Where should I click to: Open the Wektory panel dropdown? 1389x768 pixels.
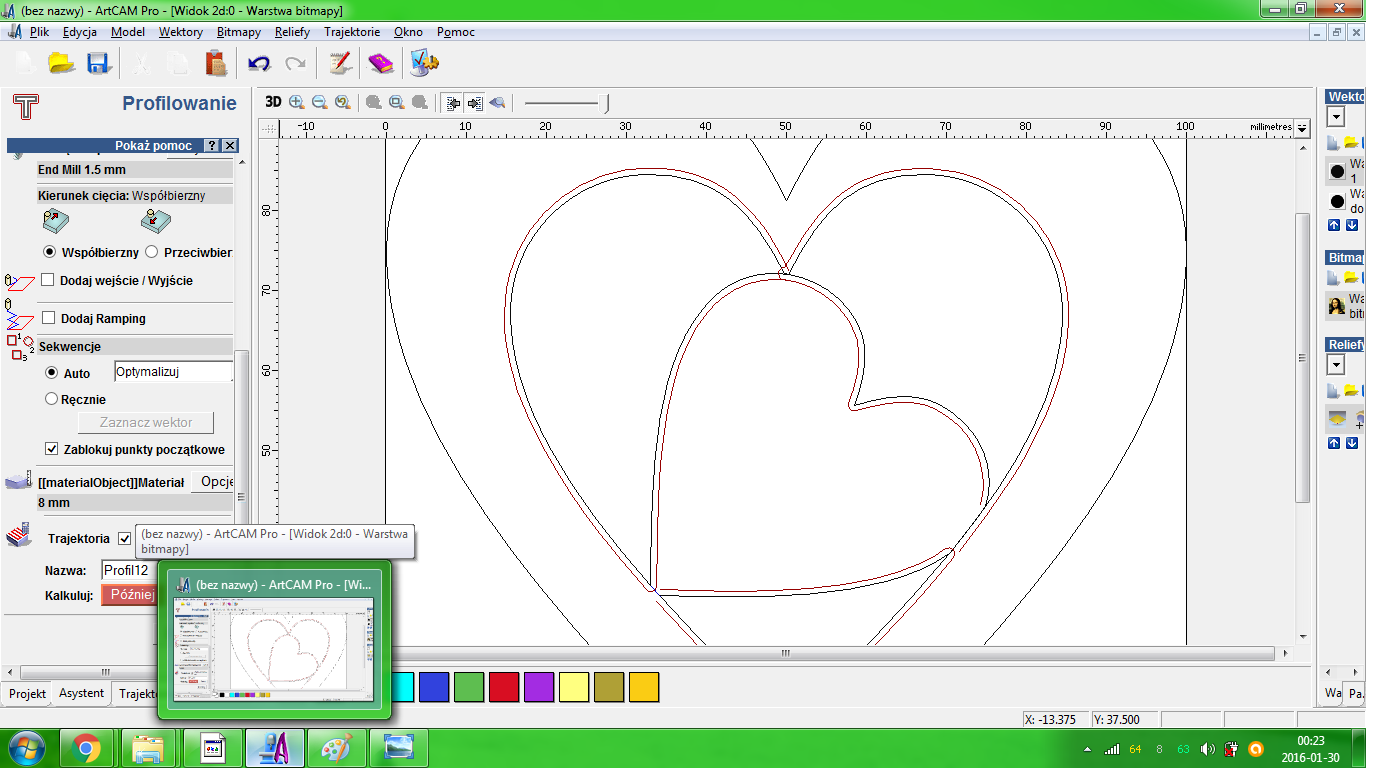coord(1335,117)
